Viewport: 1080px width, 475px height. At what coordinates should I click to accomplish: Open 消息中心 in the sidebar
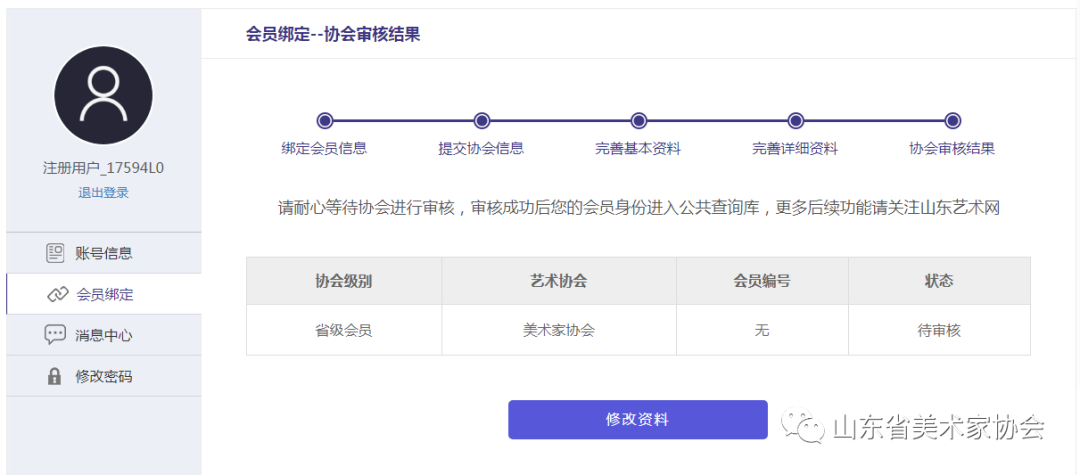(104, 335)
